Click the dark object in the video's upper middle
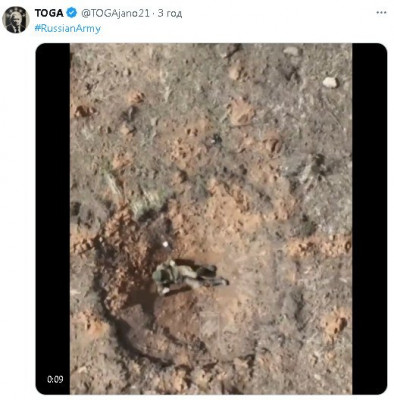Screen dimensions: 394x400 pyautogui.click(x=216, y=140)
